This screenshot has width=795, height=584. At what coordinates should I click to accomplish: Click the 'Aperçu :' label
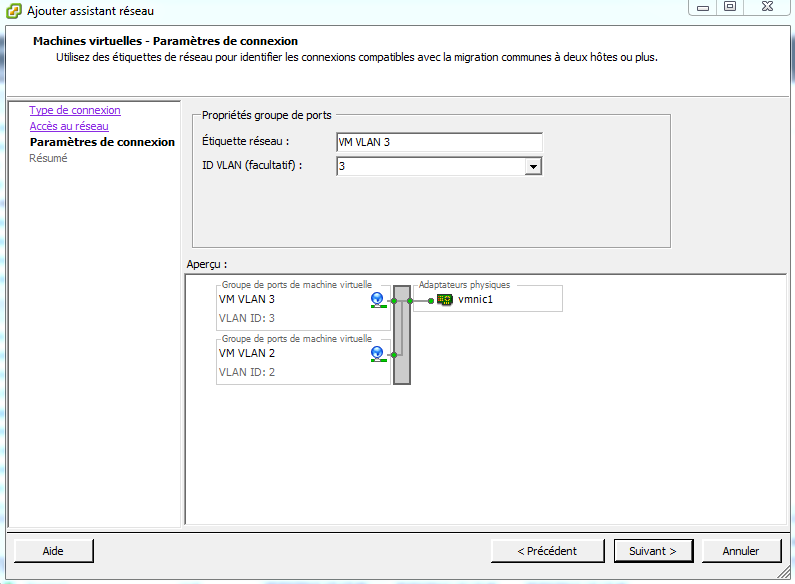(207, 264)
